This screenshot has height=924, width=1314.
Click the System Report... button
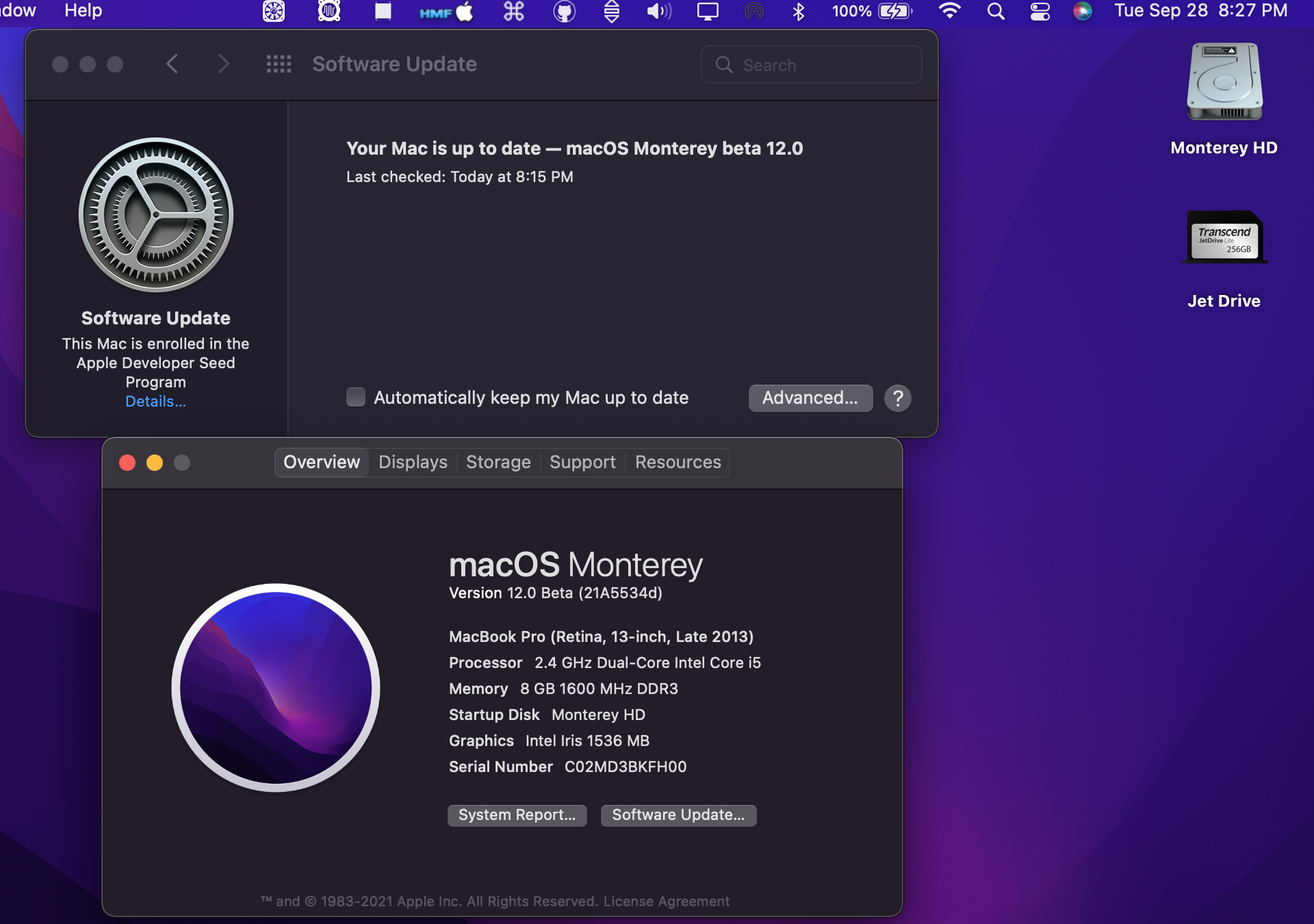click(x=517, y=815)
